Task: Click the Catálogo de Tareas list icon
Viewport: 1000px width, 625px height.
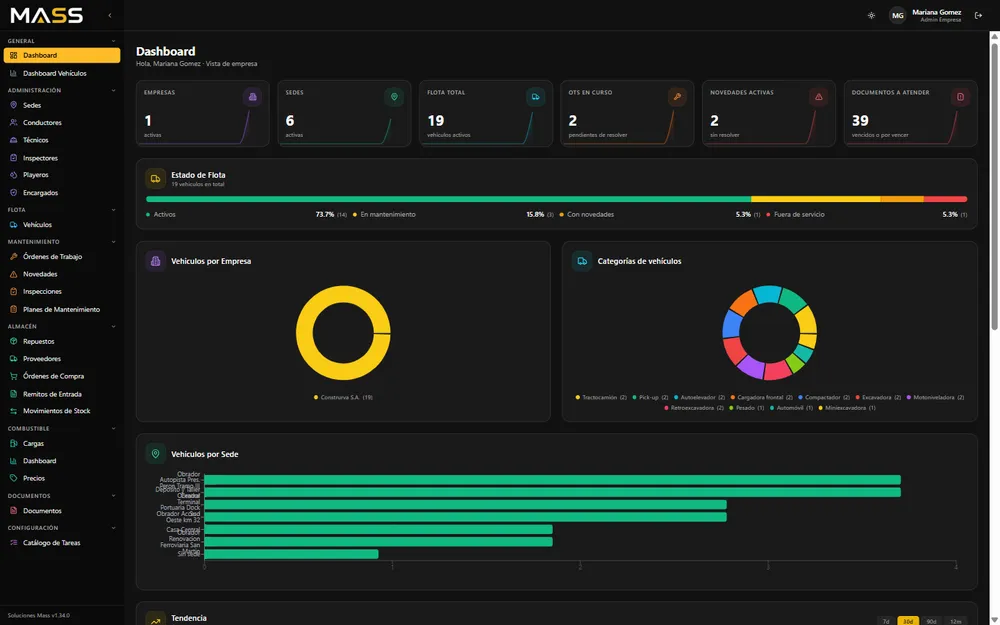Action: point(13,543)
